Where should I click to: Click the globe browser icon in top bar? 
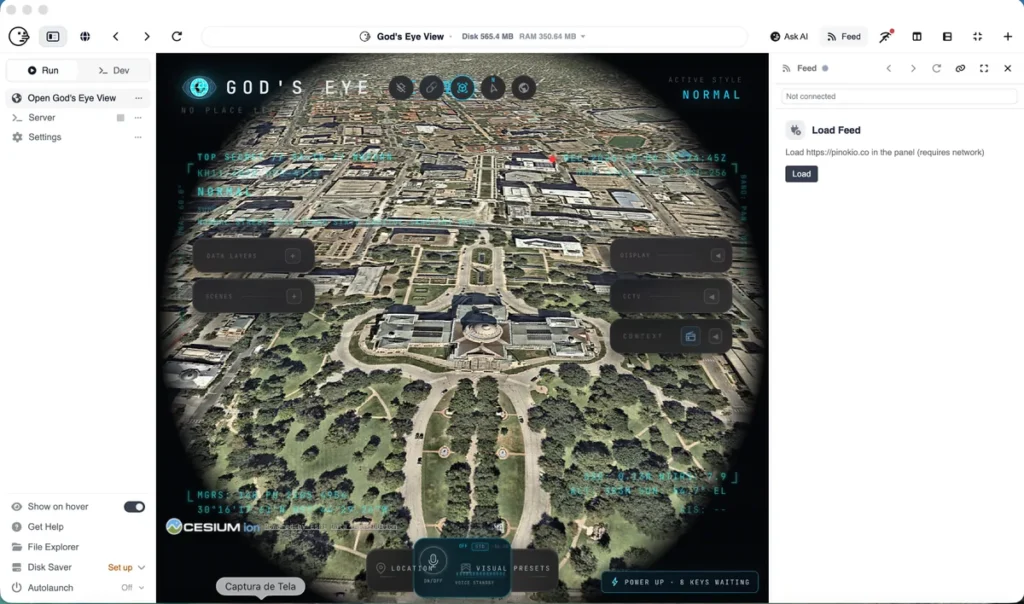[85, 37]
